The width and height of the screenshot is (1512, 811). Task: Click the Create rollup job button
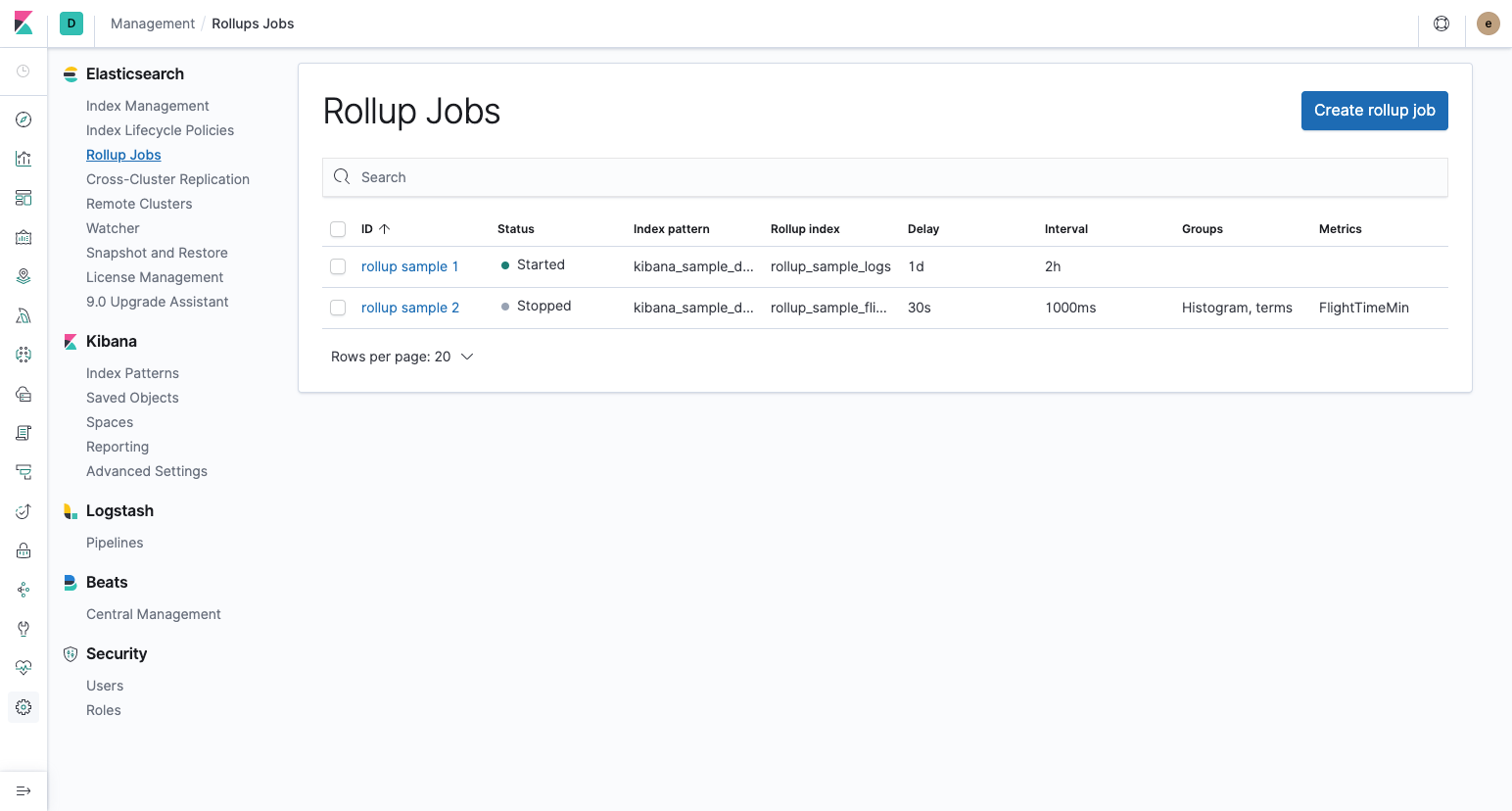(1374, 111)
